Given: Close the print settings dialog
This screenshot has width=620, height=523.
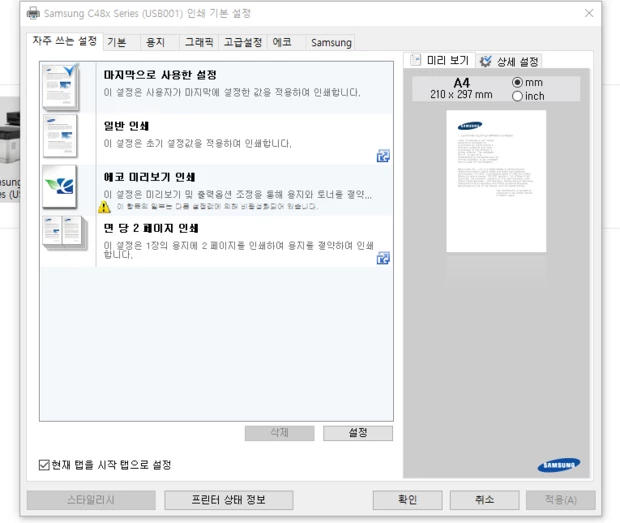Looking at the screenshot, I should 589,13.
